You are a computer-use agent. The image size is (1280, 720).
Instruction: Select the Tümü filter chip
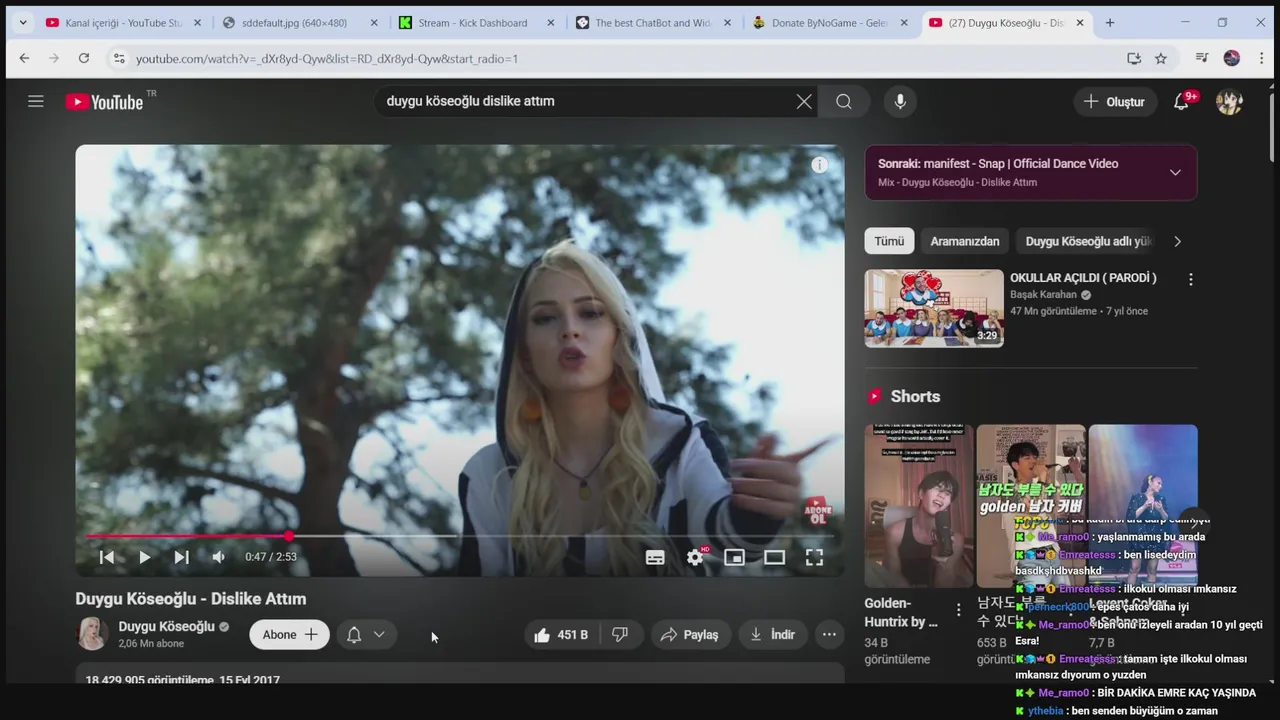(889, 241)
